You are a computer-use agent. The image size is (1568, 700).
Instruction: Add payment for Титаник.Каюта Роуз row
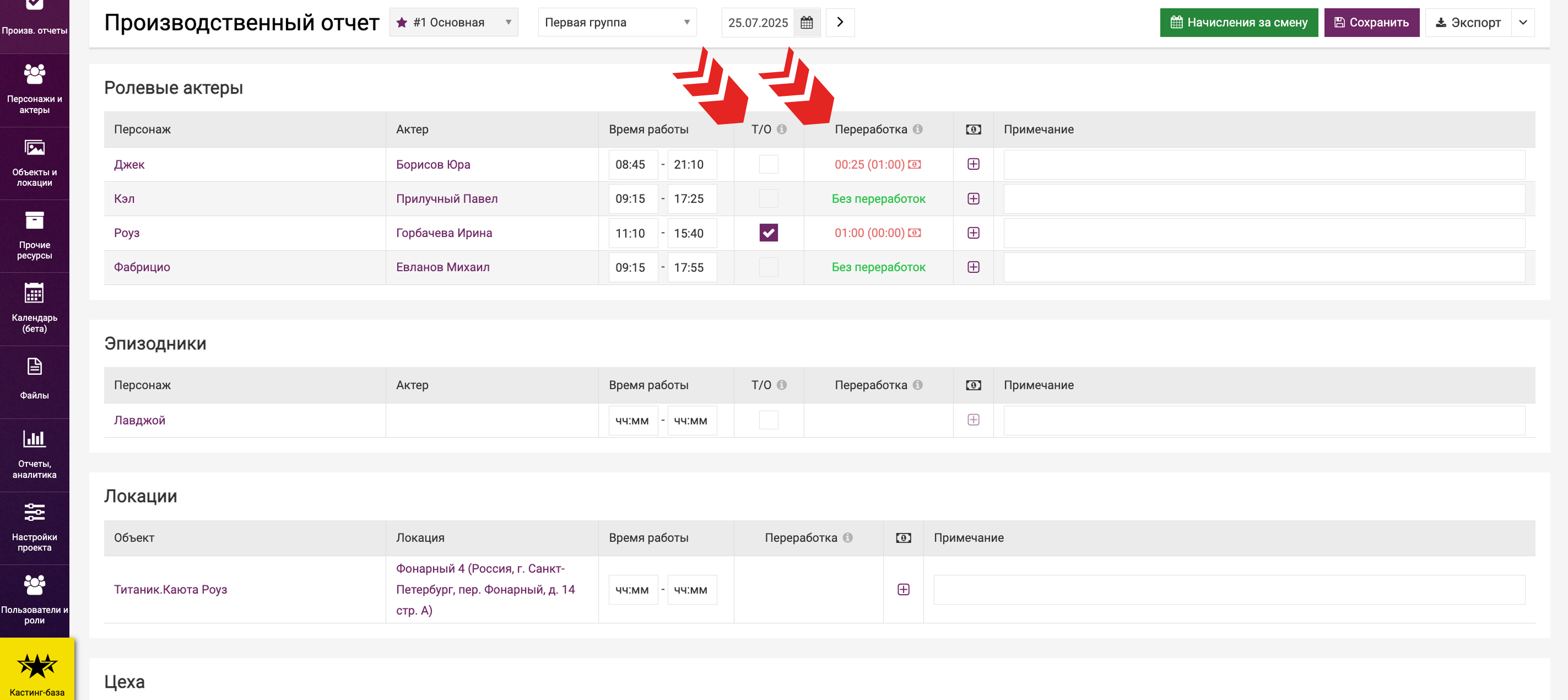pos(904,589)
